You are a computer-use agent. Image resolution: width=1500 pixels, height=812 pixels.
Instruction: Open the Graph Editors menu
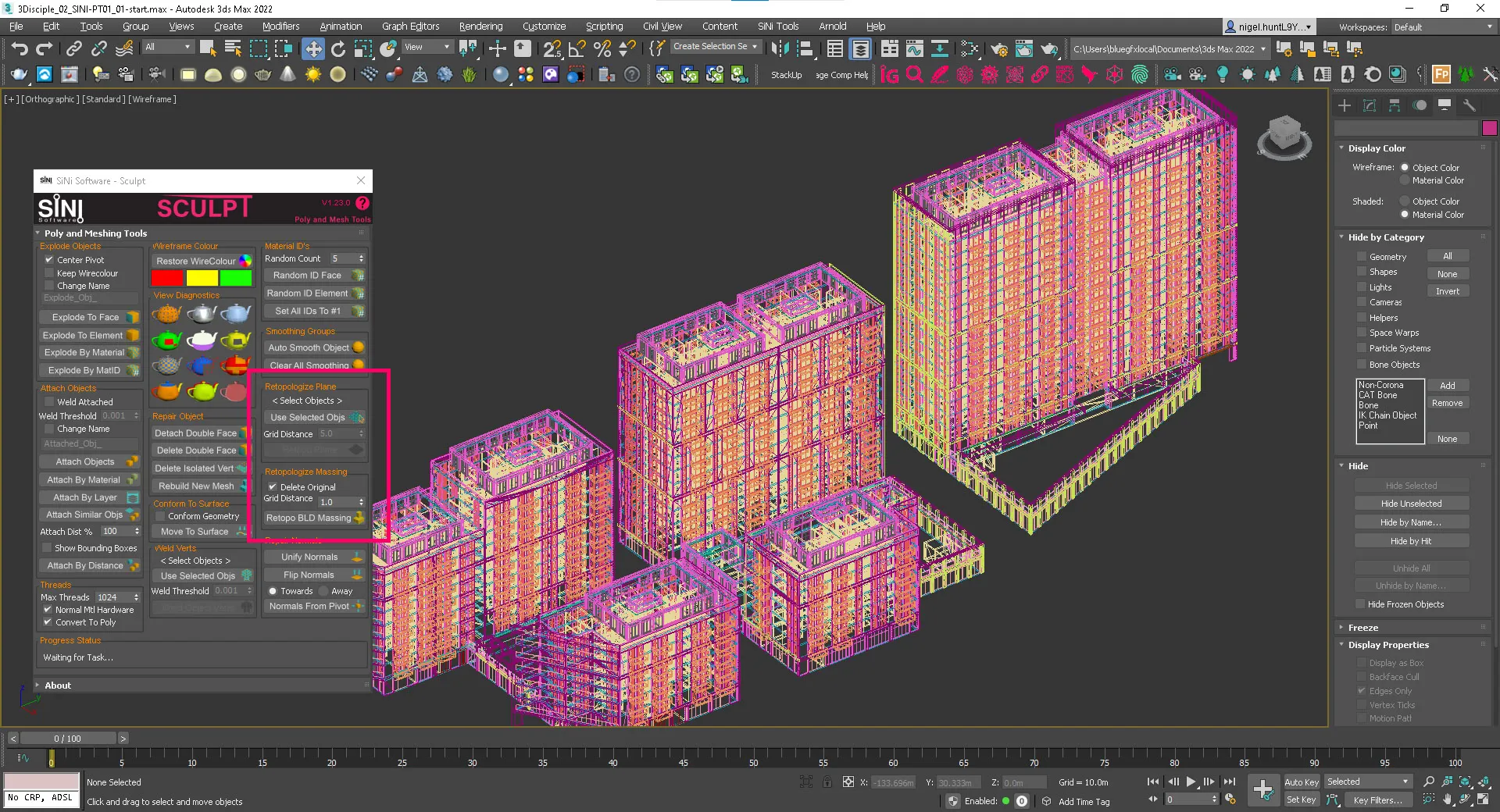pyautogui.click(x=410, y=26)
